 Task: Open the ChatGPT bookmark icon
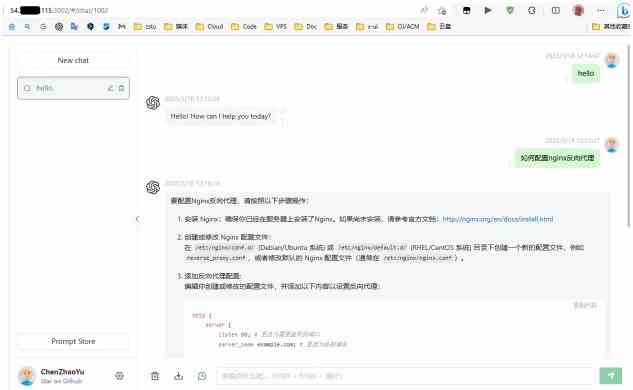tap(59, 27)
